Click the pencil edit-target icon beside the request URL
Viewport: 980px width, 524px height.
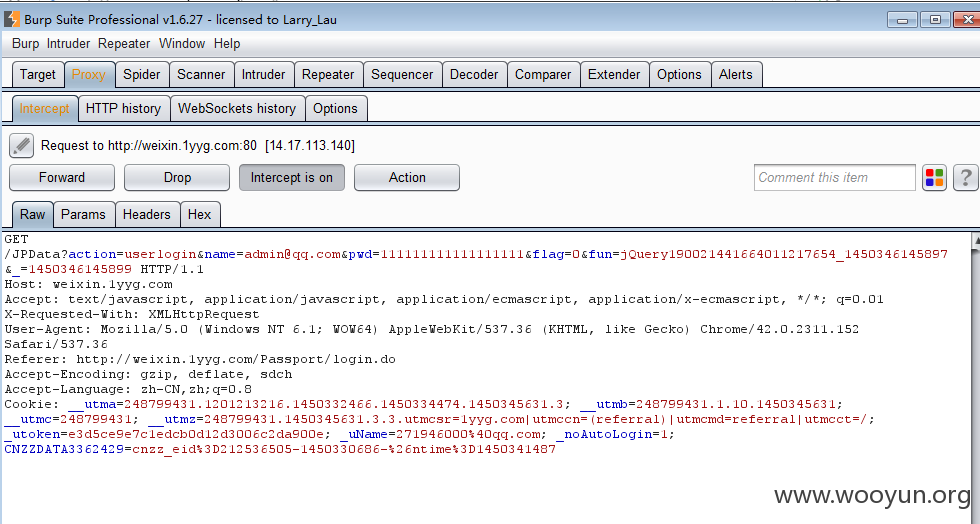[x=21, y=146]
